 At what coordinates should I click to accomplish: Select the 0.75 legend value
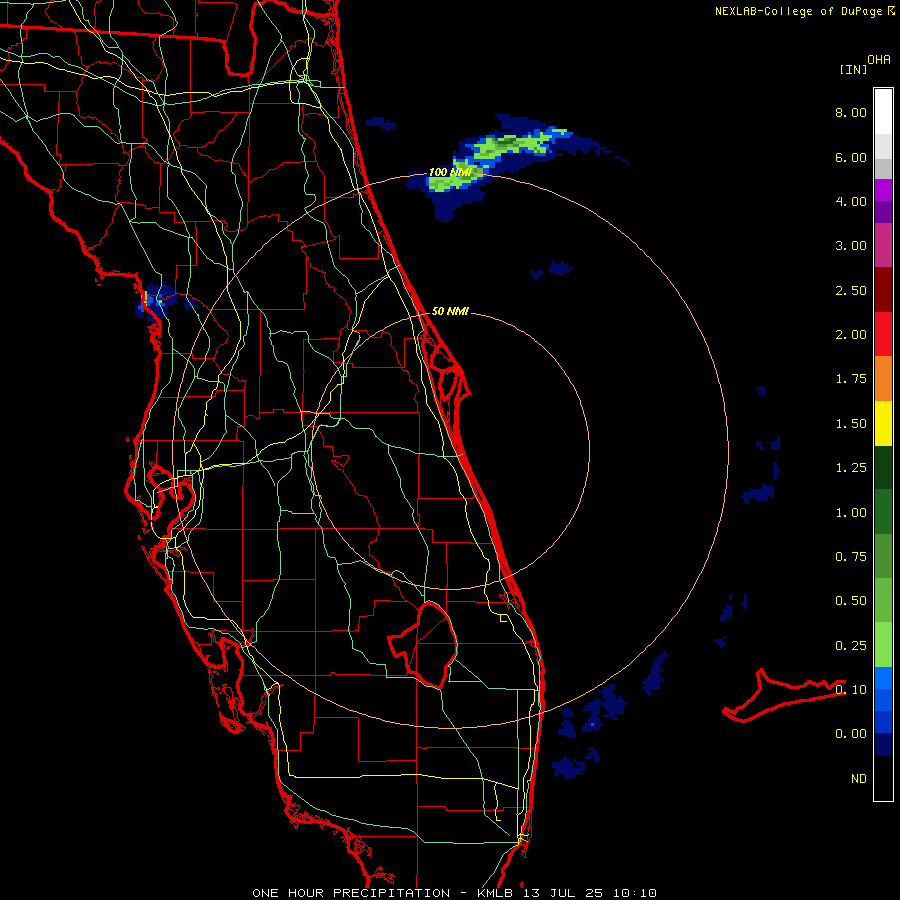(x=851, y=557)
